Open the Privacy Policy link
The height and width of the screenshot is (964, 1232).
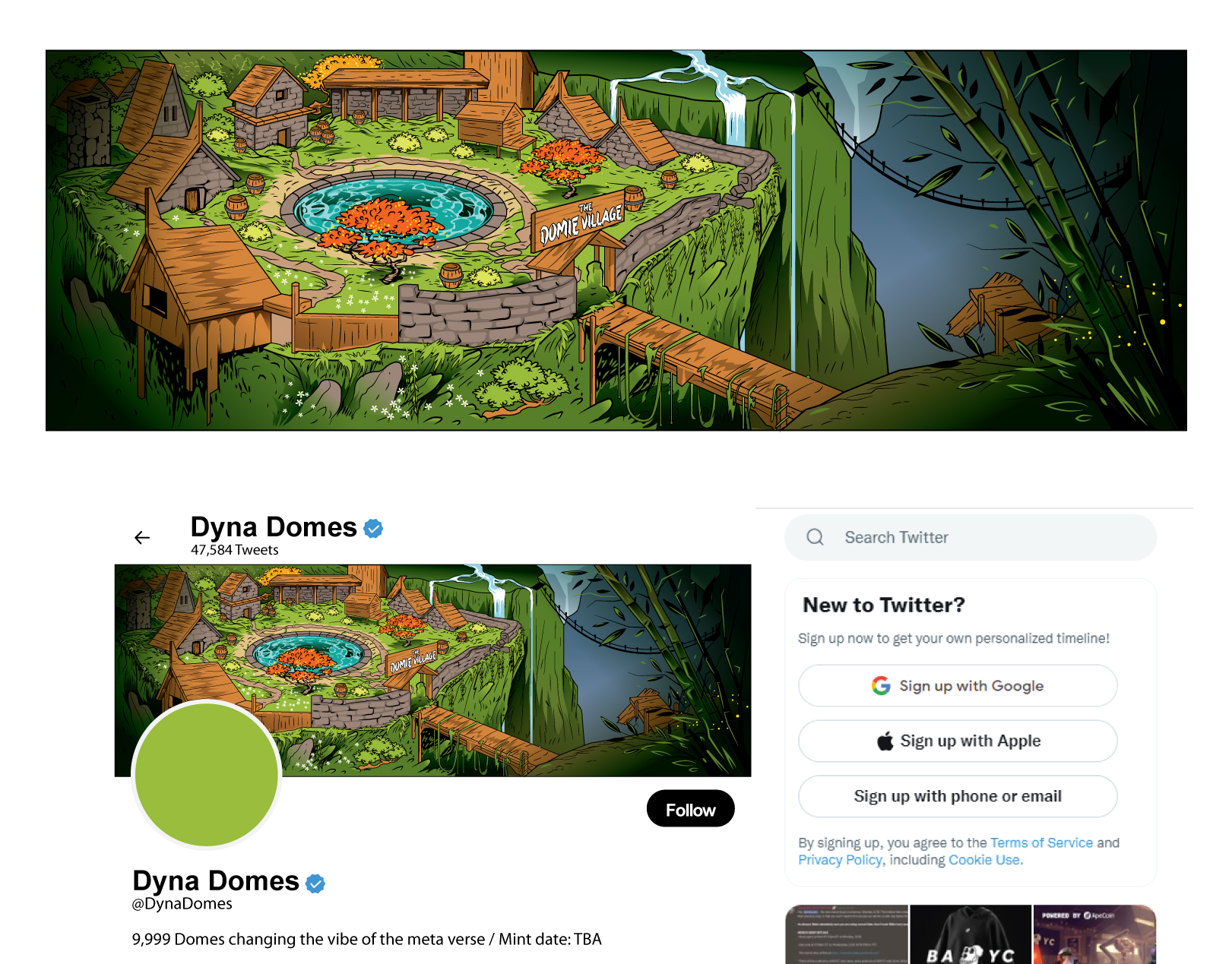[840, 860]
